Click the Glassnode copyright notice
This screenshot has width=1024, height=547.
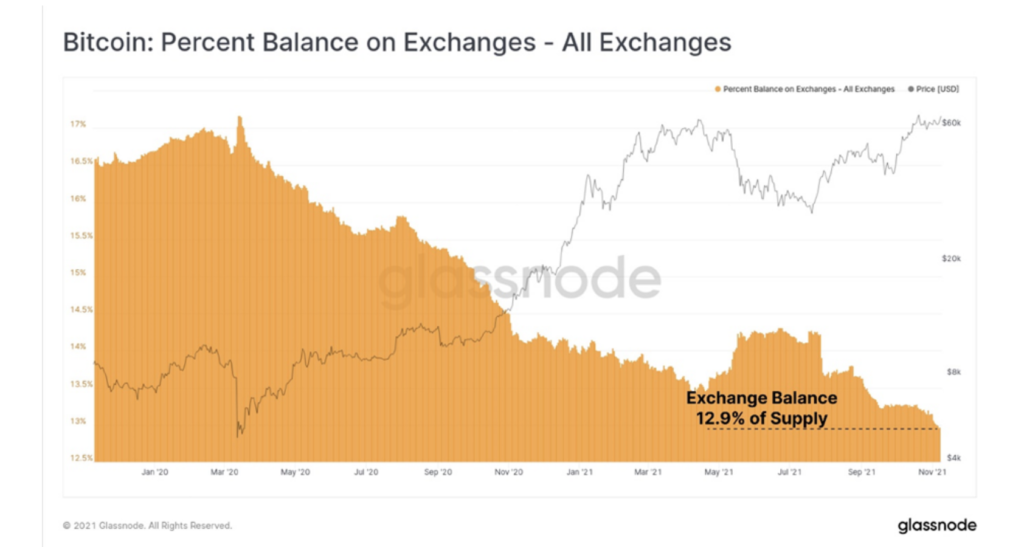pos(146,525)
